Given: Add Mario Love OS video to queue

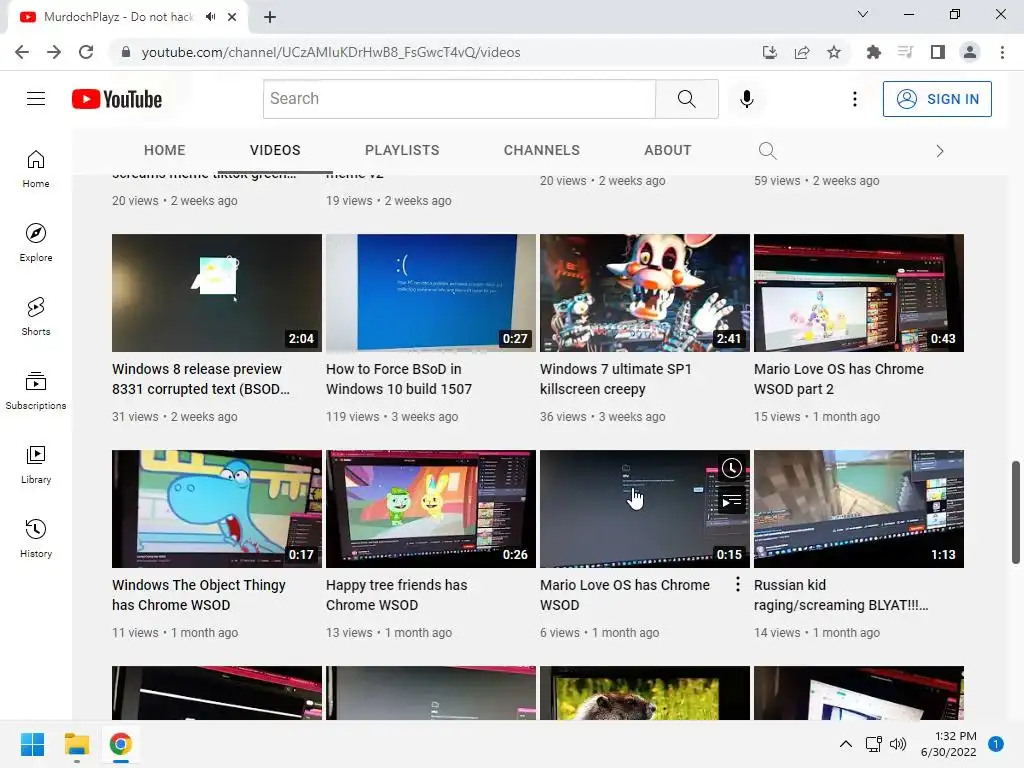Looking at the screenshot, I should pyautogui.click(x=731, y=501).
